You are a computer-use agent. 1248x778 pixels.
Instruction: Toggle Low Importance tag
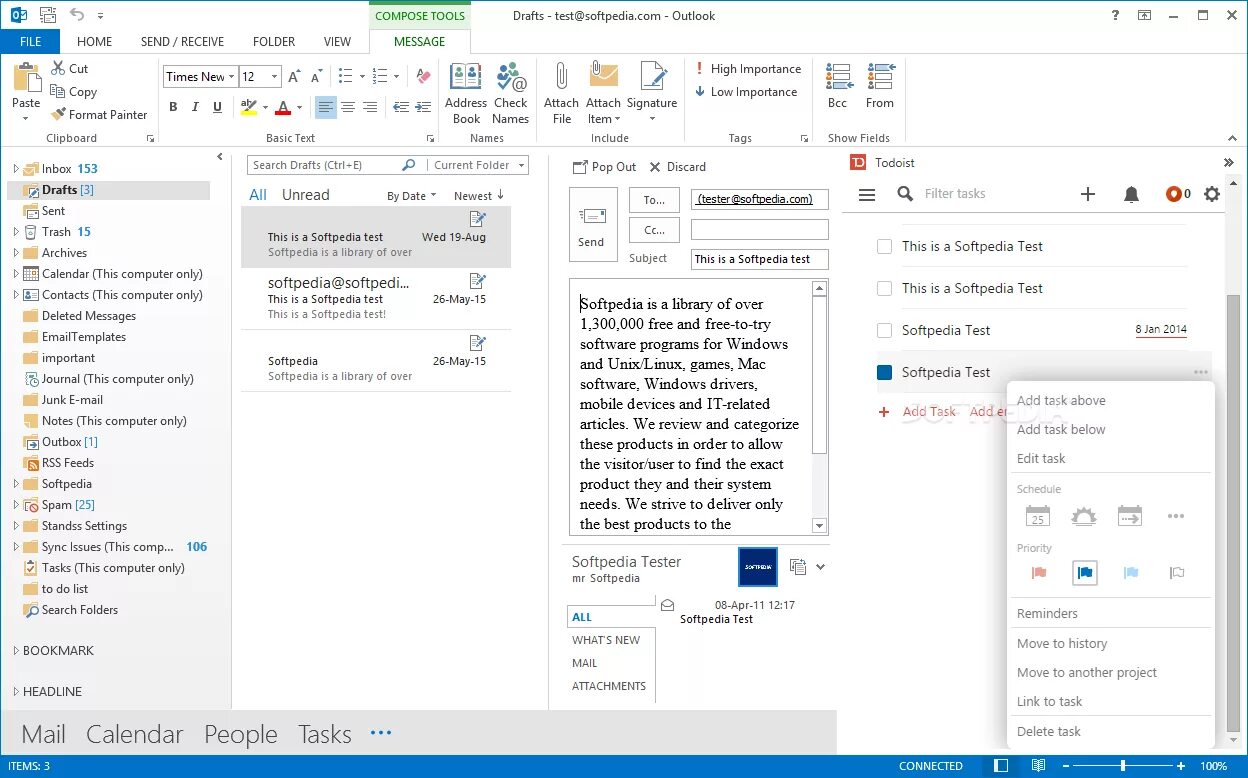tap(746, 92)
